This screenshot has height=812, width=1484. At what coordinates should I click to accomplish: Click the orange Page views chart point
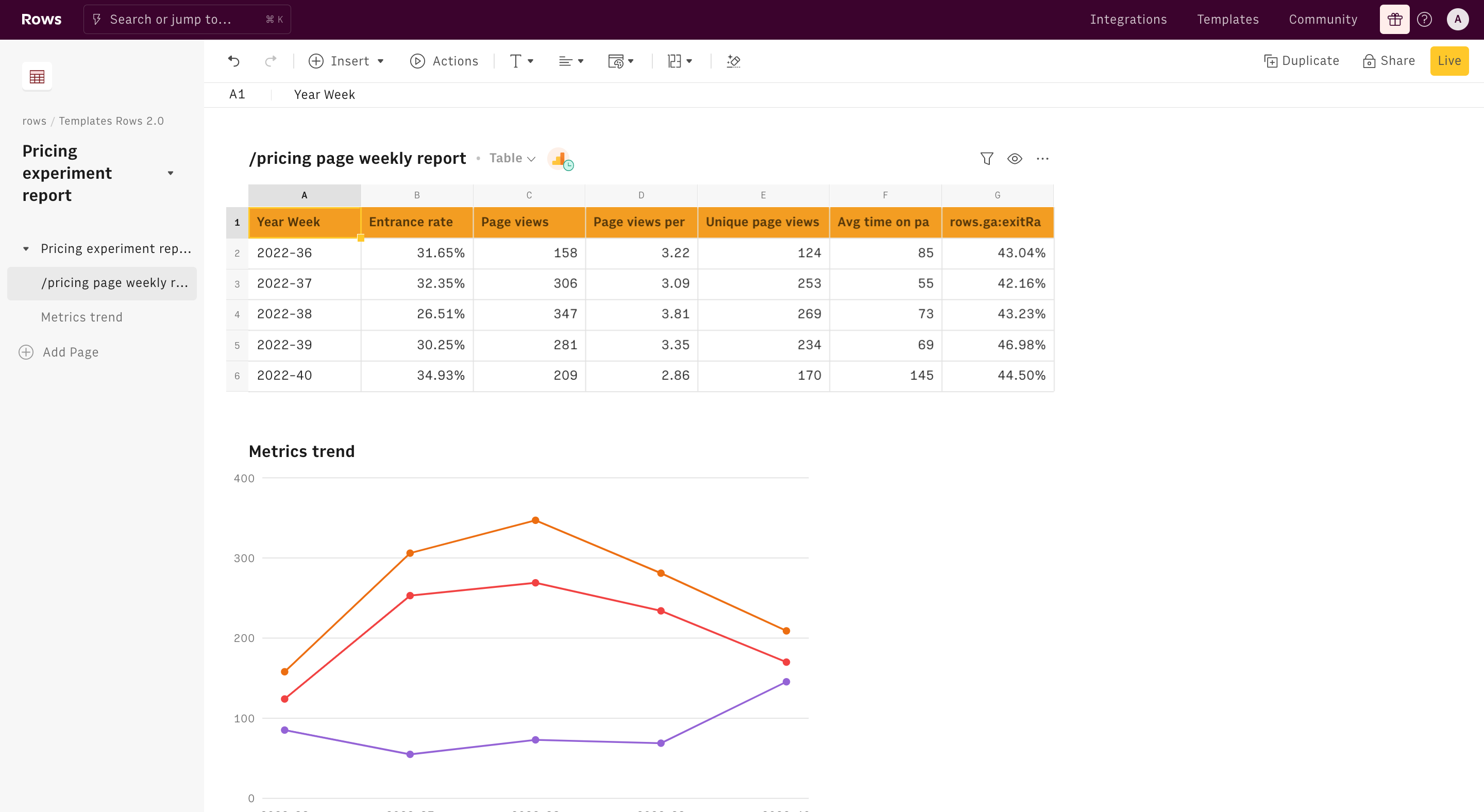[x=535, y=520]
